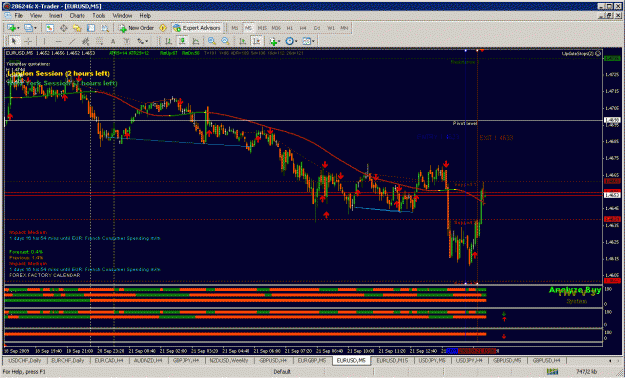Open the Profiles dropdown
This screenshot has width=625, height=378.
(x=31, y=28)
